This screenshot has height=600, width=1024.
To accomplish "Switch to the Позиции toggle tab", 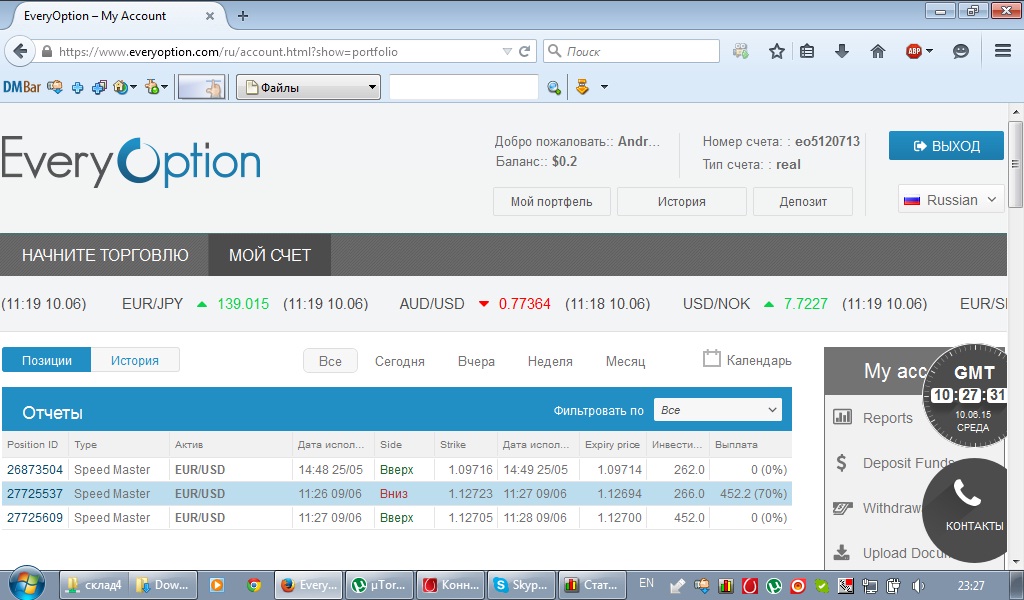I will click(47, 360).
